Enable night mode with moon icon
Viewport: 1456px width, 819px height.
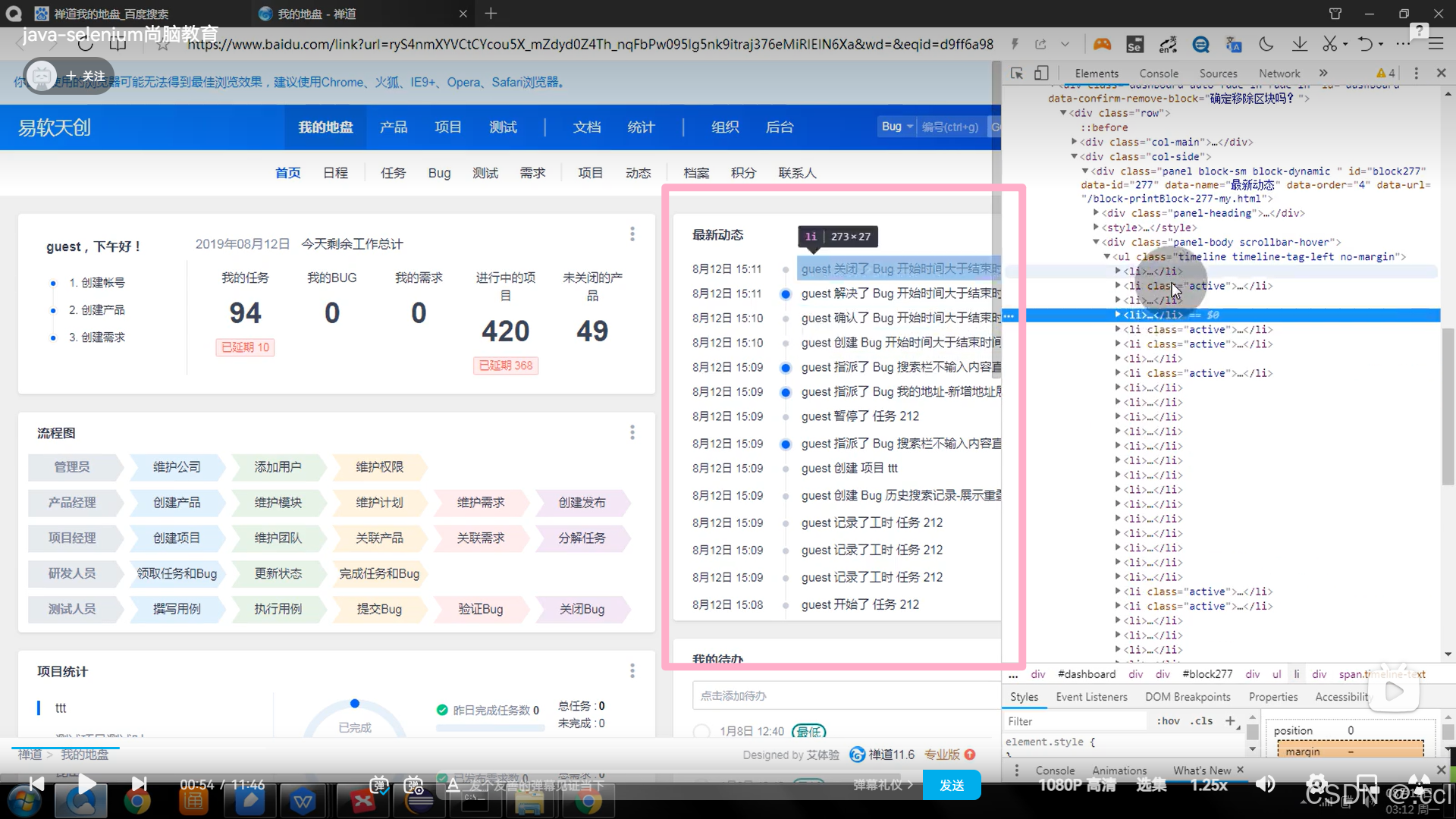(x=1266, y=44)
